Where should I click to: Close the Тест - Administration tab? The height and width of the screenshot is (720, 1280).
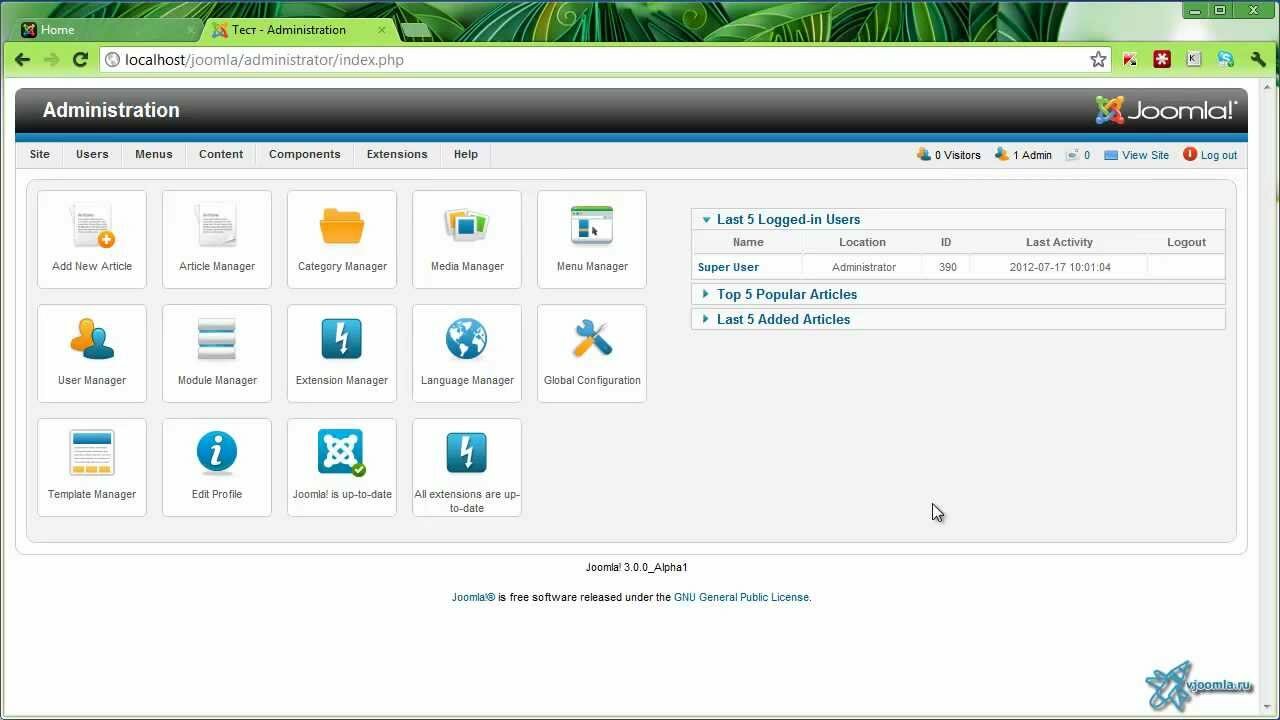tap(381, 30)
